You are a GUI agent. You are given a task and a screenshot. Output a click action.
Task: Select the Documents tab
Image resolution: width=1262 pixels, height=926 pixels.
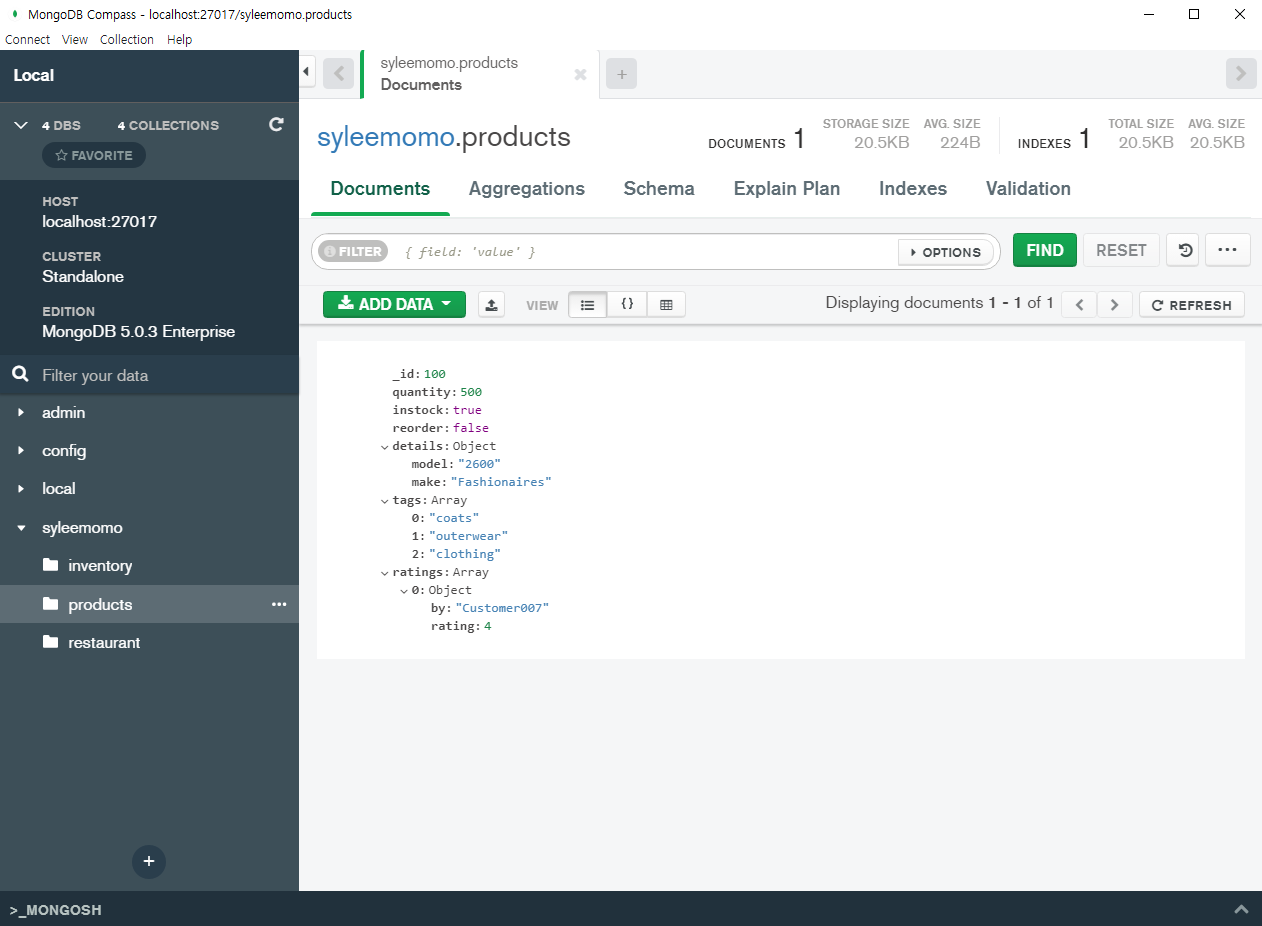[380, 189]
